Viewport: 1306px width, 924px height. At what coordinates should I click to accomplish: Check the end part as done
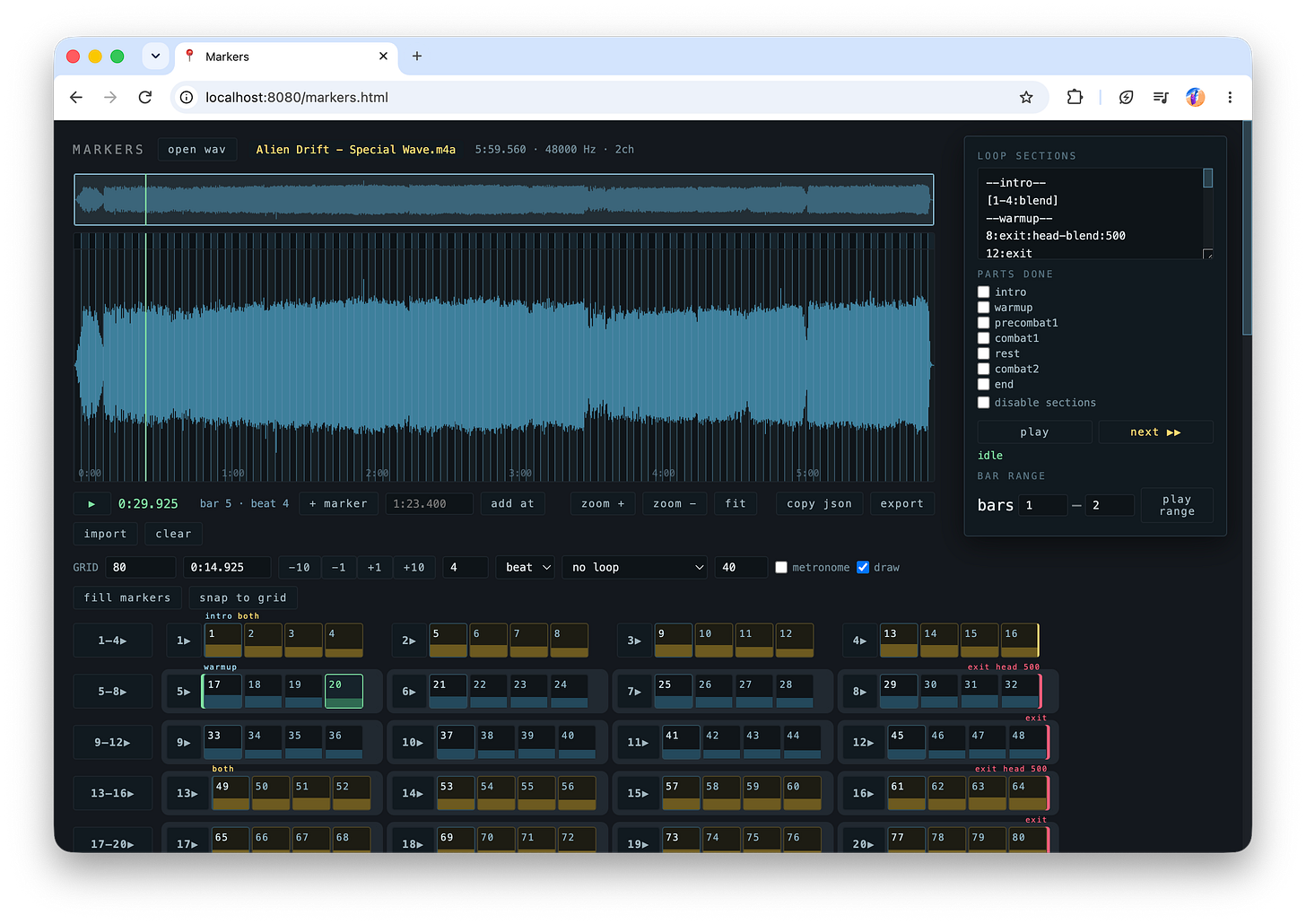coord(984,384)
